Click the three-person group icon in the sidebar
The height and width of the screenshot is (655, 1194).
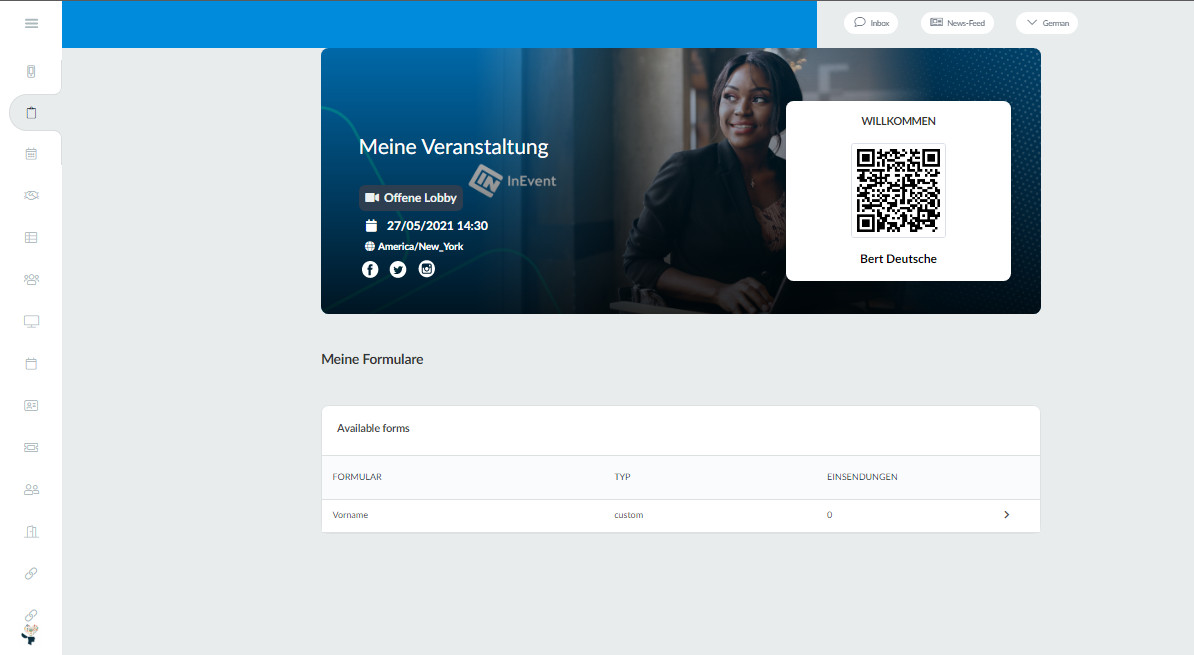[x=31, y=280]
